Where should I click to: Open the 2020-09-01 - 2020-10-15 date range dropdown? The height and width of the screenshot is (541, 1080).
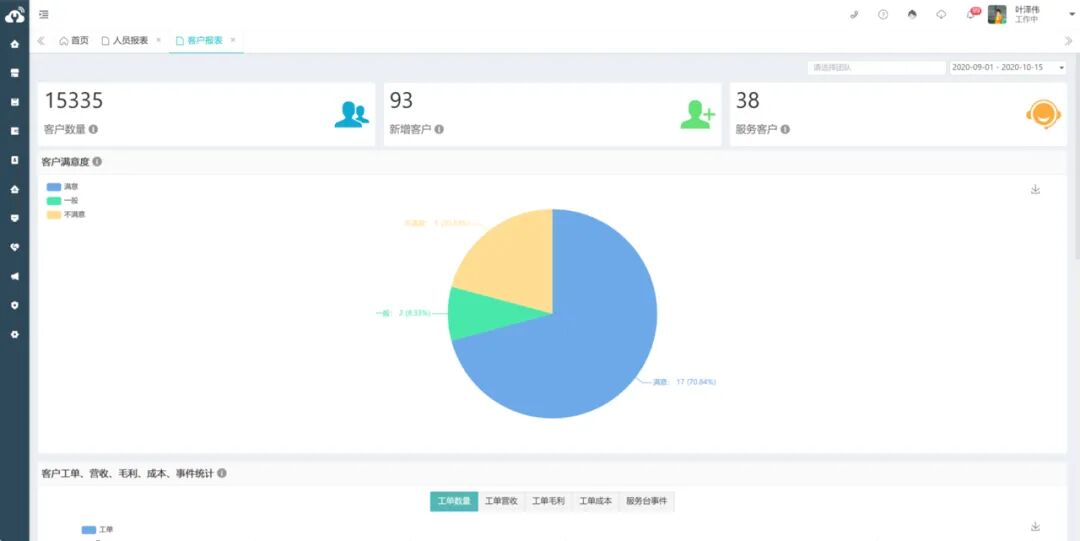pyautogui.click(x=1008, y=68)
